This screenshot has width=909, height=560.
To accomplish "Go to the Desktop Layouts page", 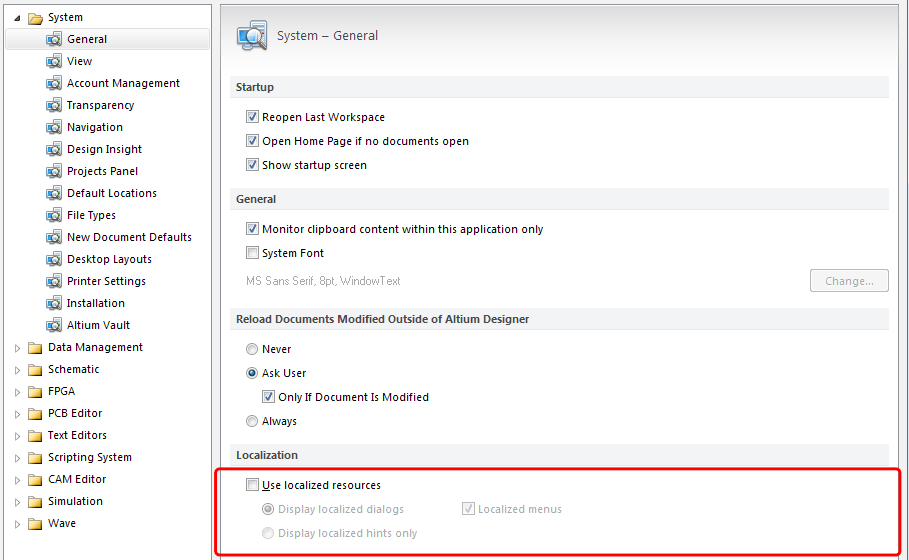I will click(109, 259).
